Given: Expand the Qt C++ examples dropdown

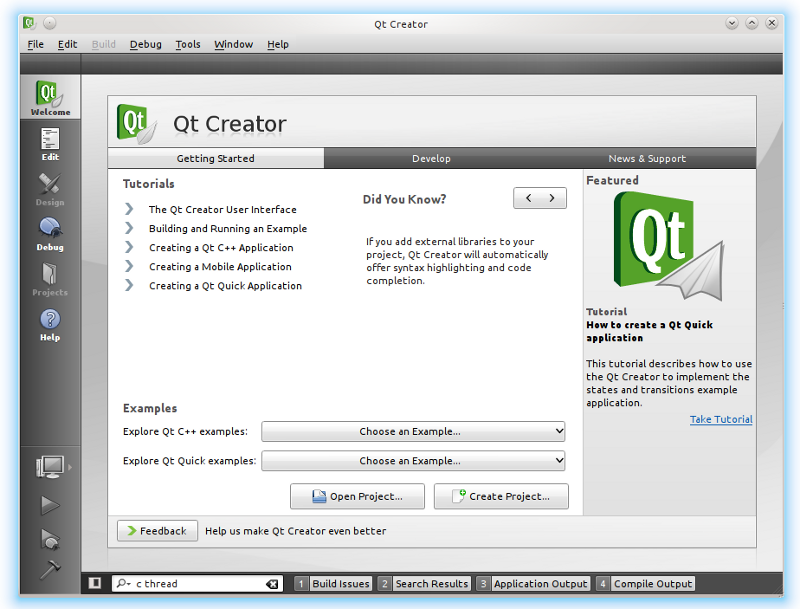Looking at the screenshot, I should coord(413,432).
